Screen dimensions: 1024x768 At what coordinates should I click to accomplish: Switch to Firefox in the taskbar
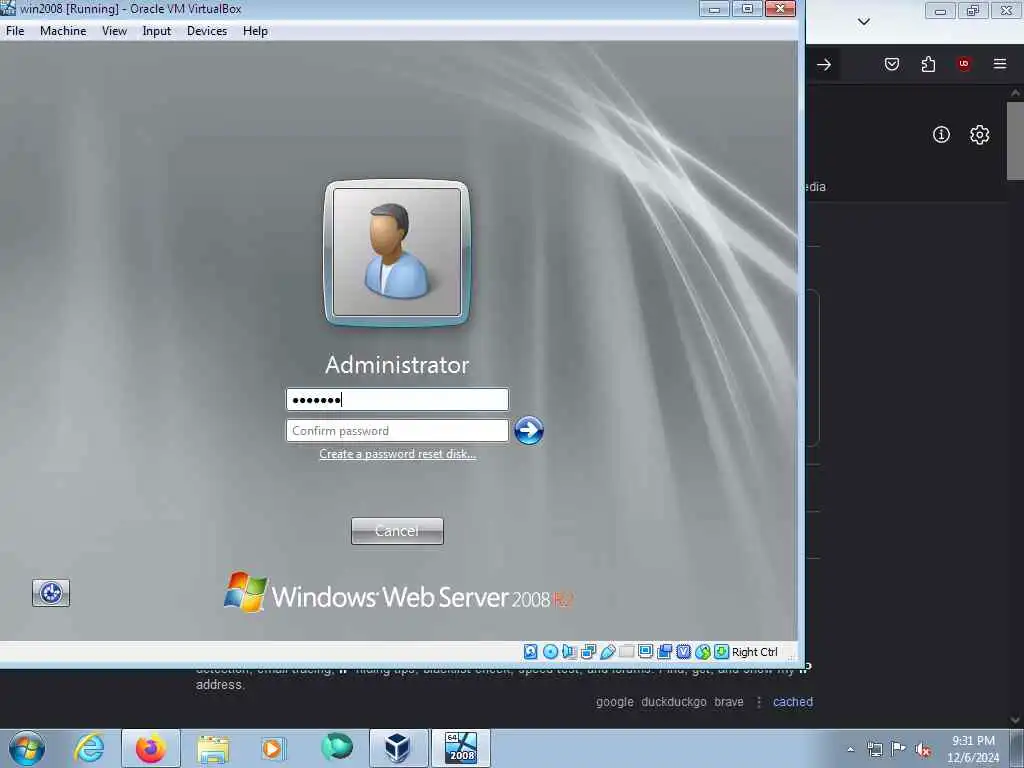coord(151,748)
